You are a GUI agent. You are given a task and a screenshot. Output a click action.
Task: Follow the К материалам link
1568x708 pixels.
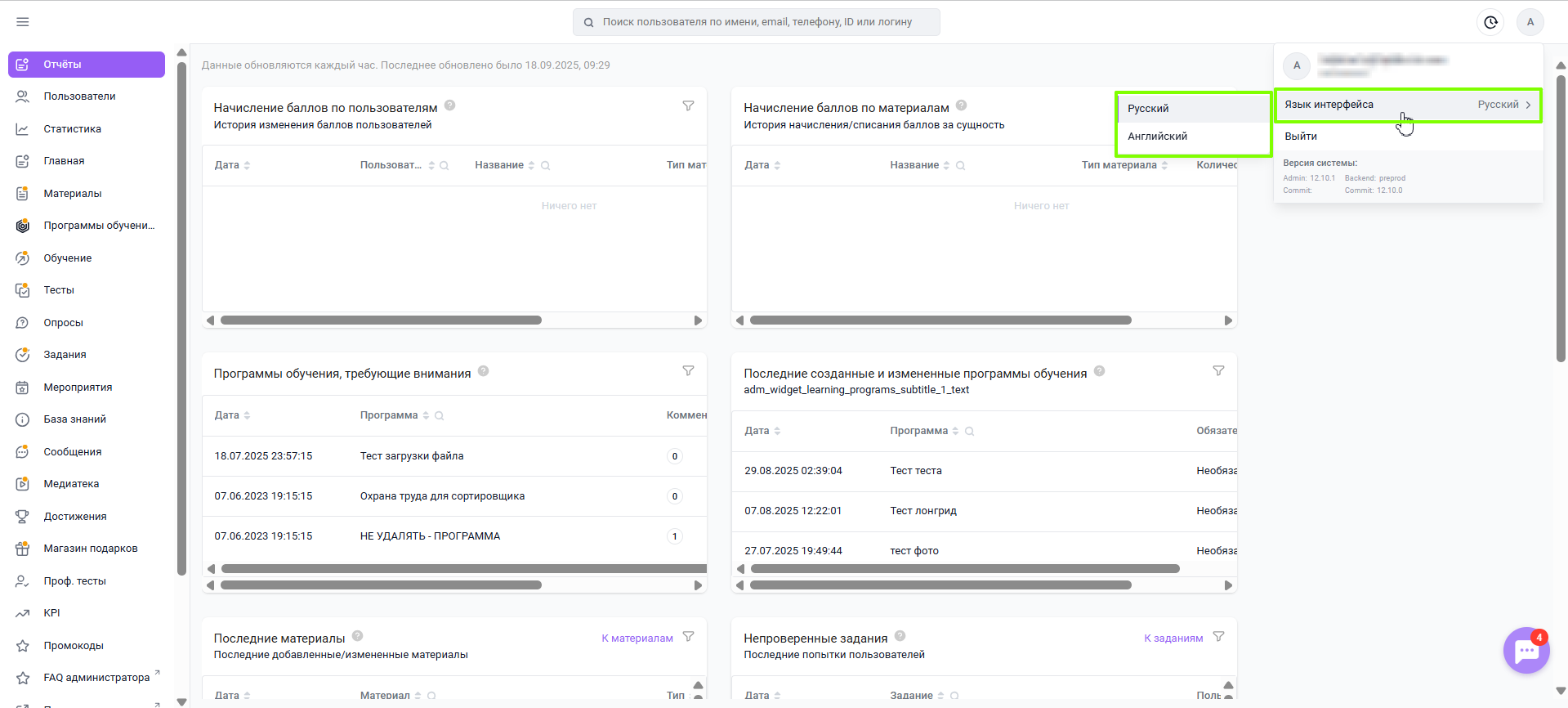(x=637, y=639)
